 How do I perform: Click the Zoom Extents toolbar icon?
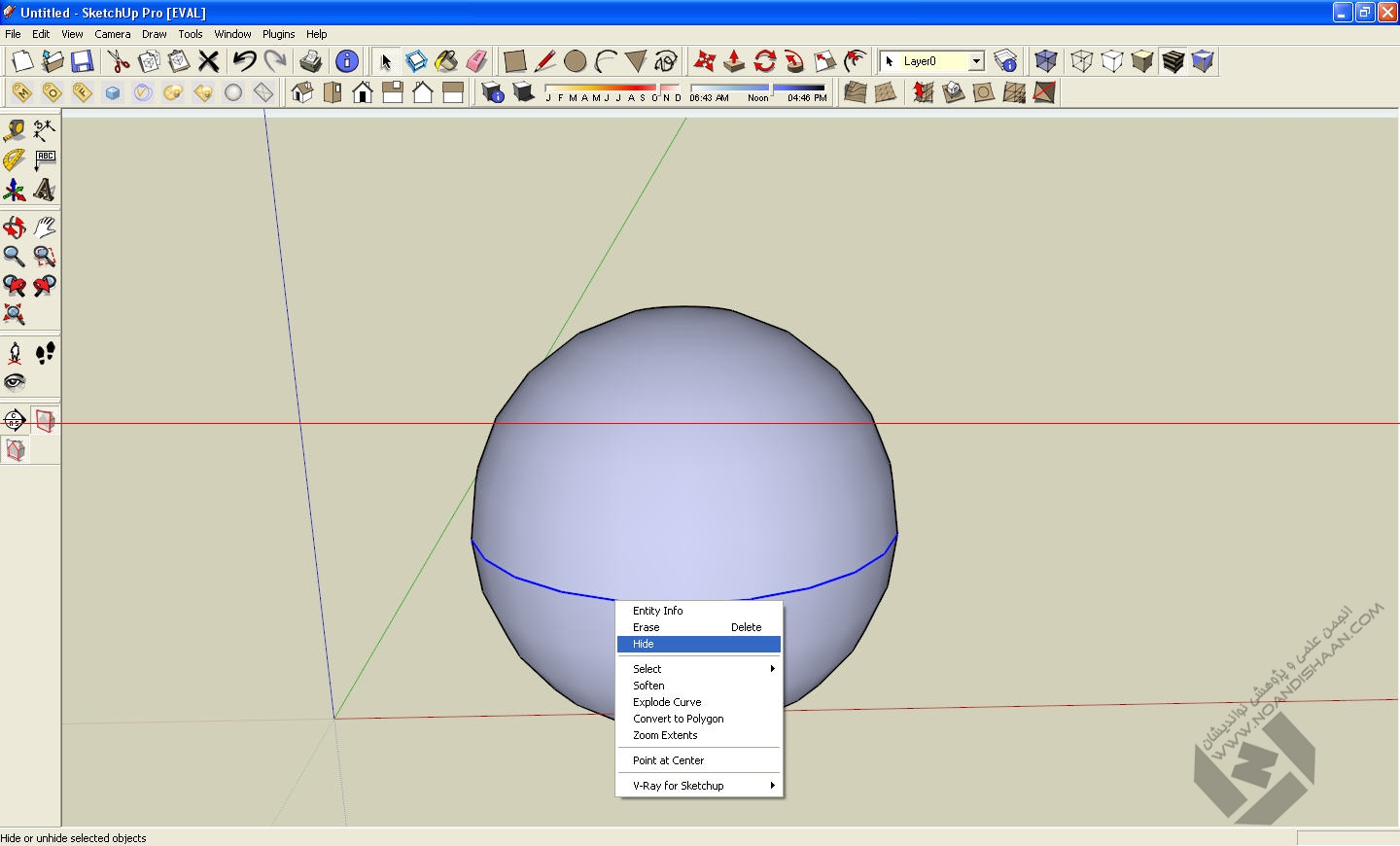14,315
